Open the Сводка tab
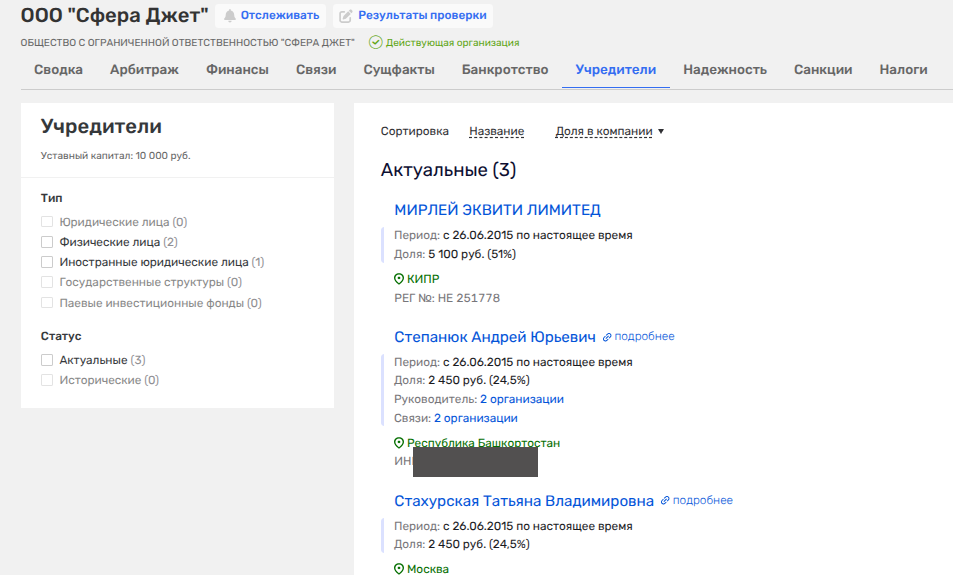This screenshot has height=575, width=953. (58, 70)
